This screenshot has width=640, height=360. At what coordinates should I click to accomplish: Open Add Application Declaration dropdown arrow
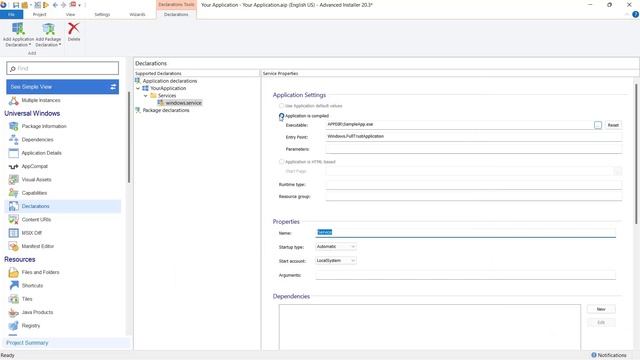(30, 45)
